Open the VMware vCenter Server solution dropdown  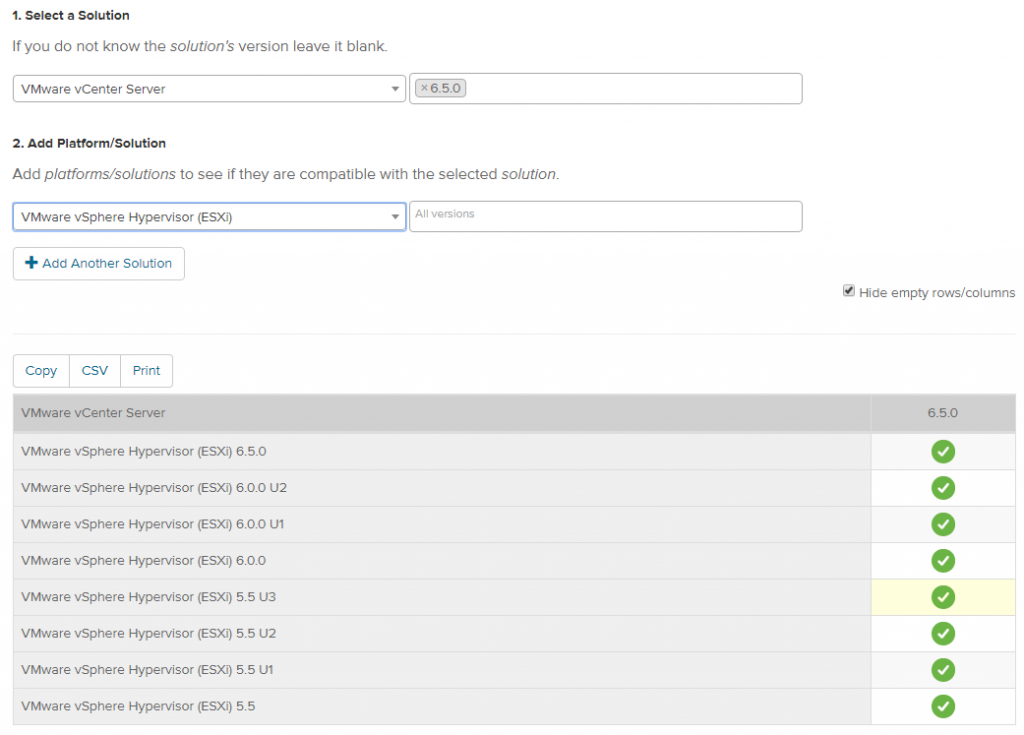[209, 89]
